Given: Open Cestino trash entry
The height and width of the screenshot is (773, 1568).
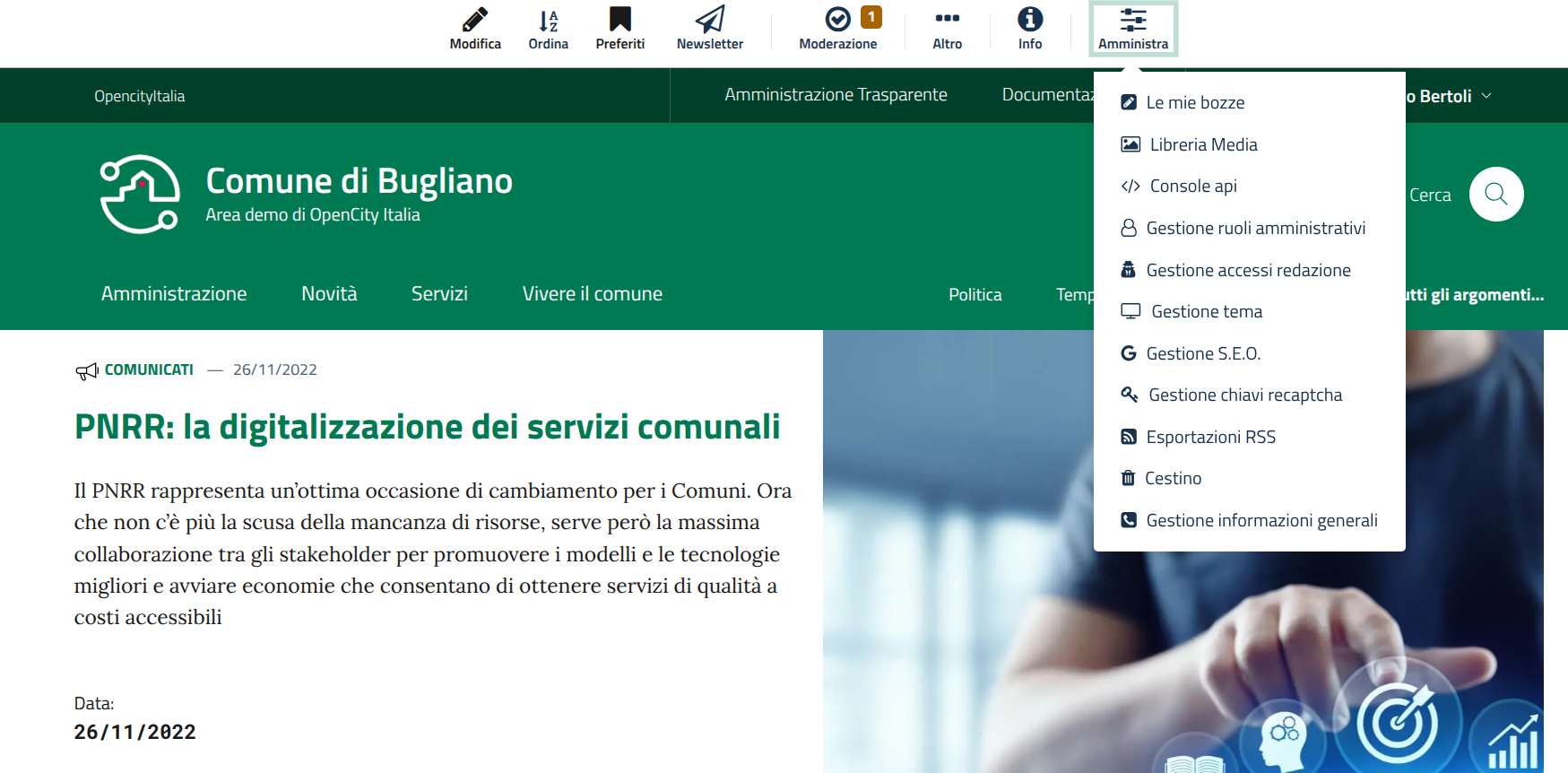Looking at the screenshot, I should coord(1172,479).
